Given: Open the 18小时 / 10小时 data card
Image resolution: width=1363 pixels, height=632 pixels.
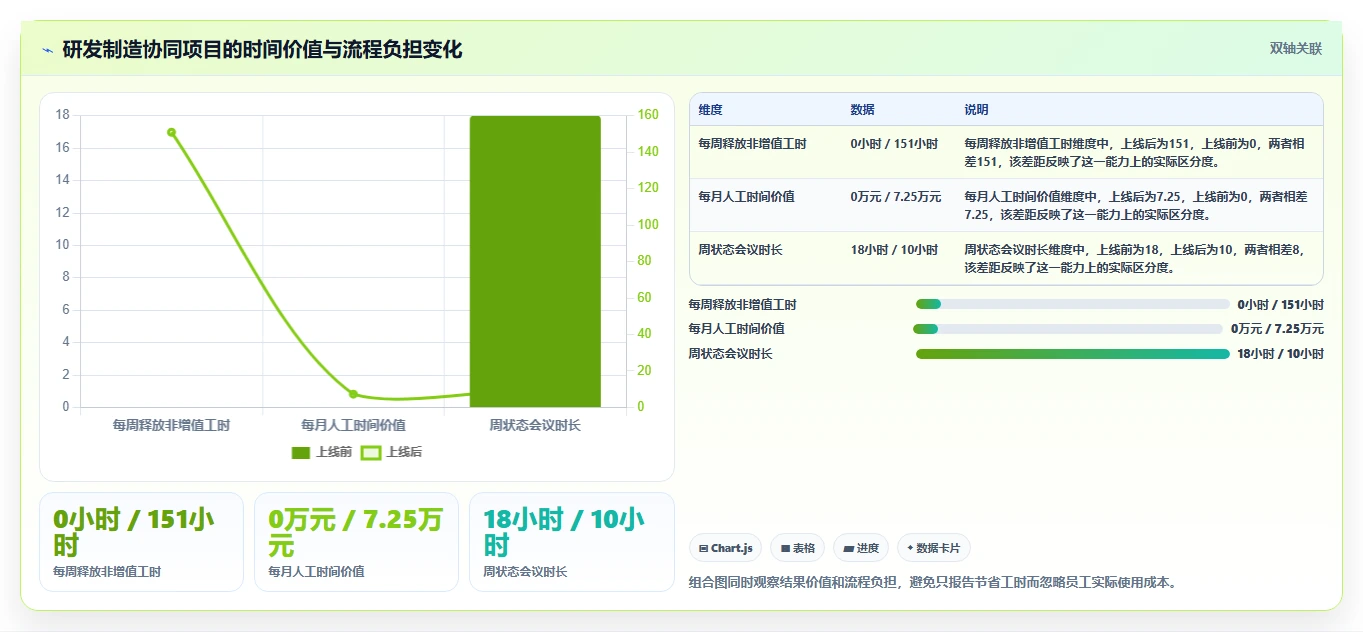Looking at the screenshot, I should (x=571, y=542).
